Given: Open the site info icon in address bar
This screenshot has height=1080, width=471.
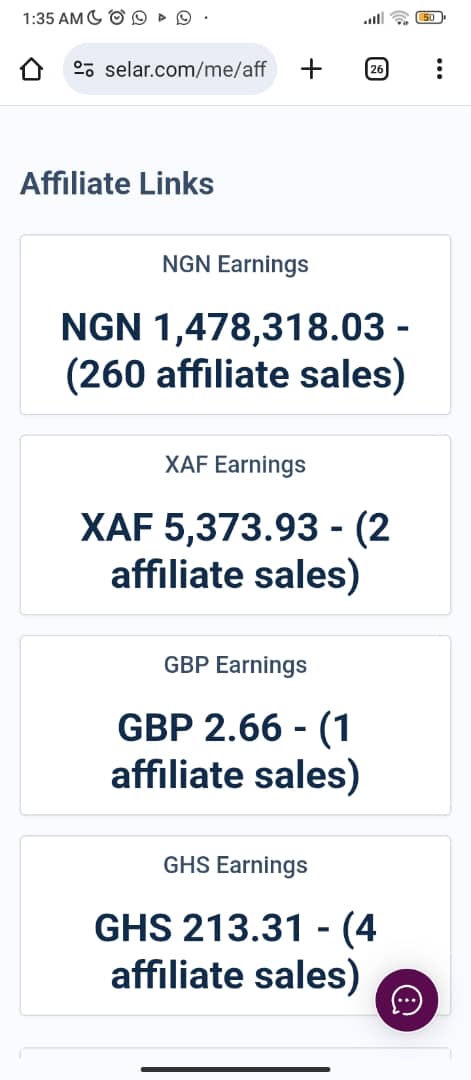Looking at the screenshot, I should 84,69.
